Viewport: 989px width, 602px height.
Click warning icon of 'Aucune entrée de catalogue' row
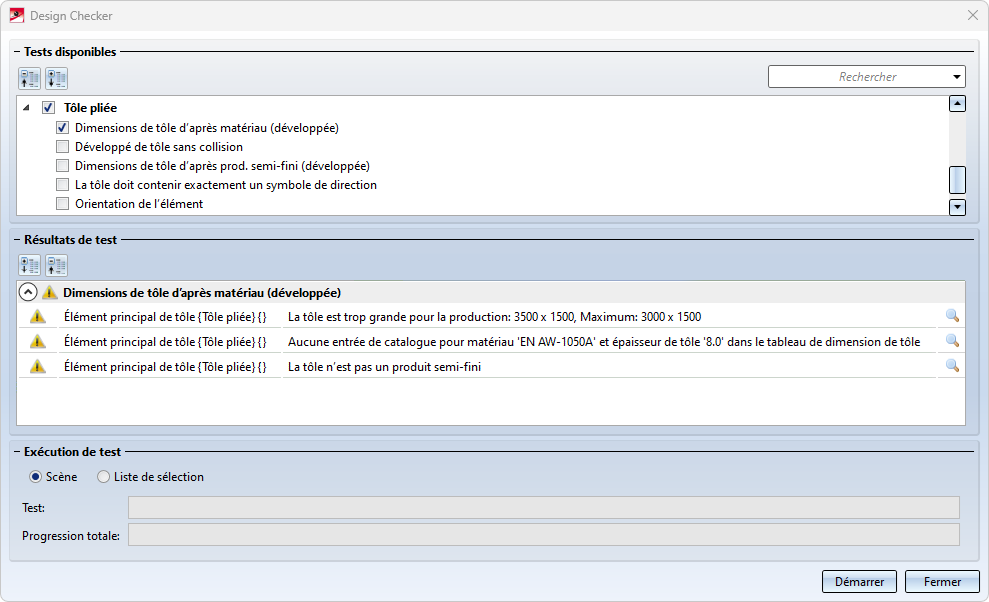(38, 341)
